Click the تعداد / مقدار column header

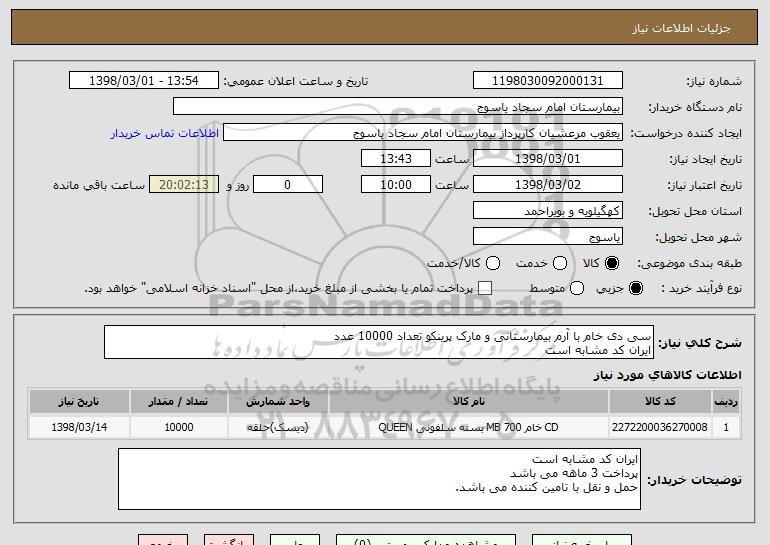179,402
